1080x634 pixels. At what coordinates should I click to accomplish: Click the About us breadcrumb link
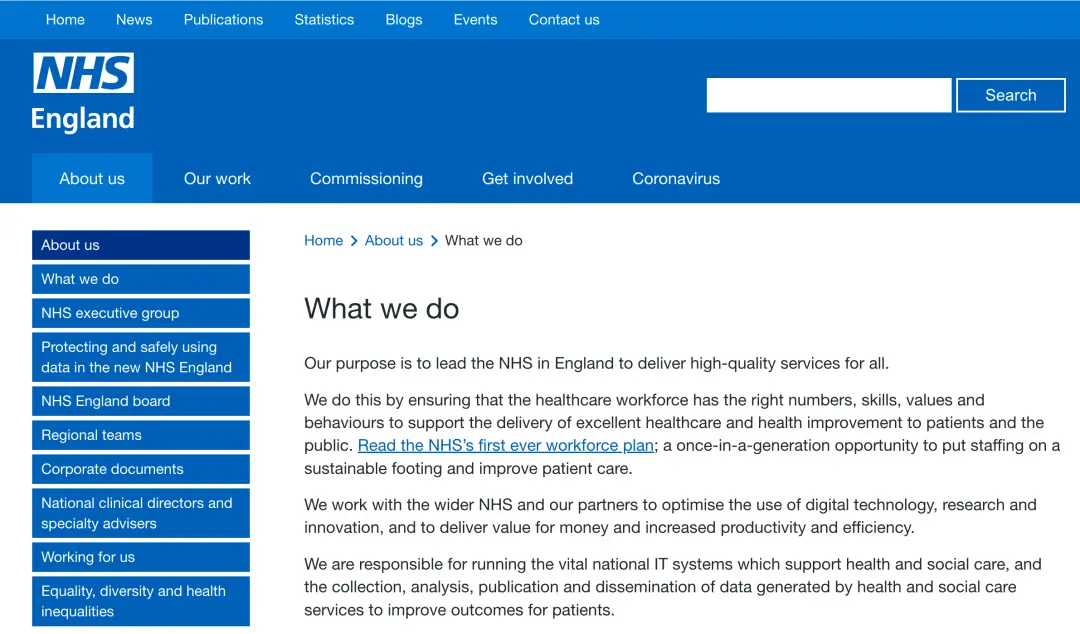coord(393,241)
